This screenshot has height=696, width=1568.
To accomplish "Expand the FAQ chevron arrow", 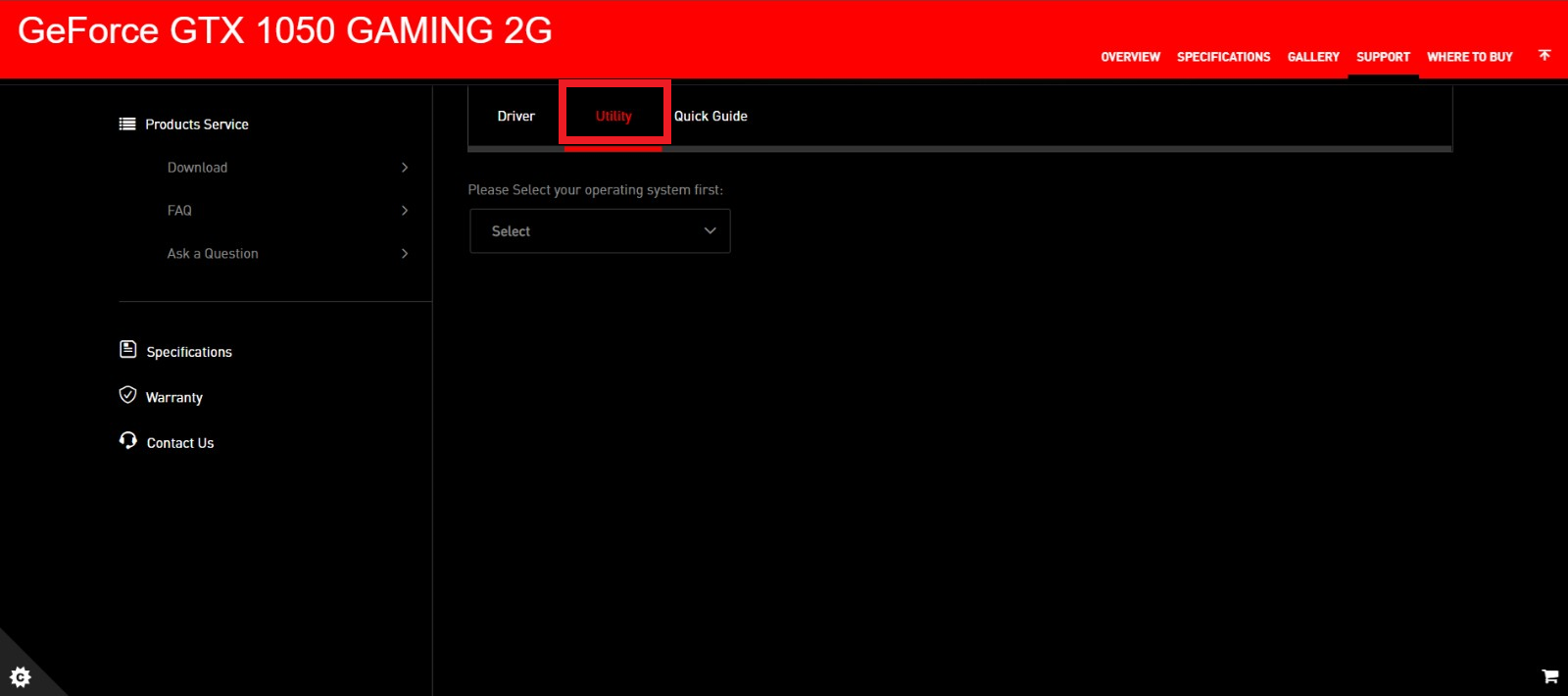I will [405, 211].
